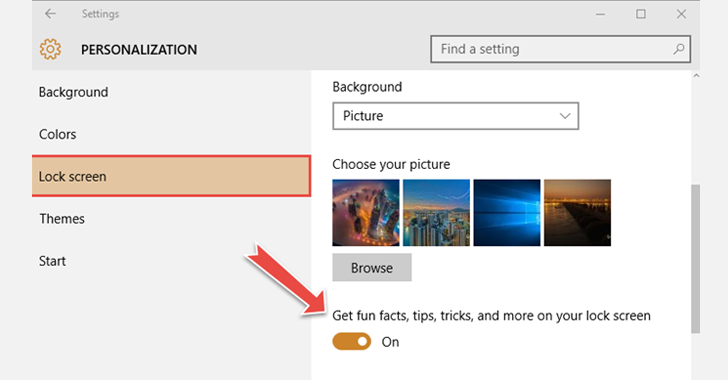Choose the blue Windows logo picture
Image resolution: width=728 pixels, height=380 pixels.
pos(507,213)
